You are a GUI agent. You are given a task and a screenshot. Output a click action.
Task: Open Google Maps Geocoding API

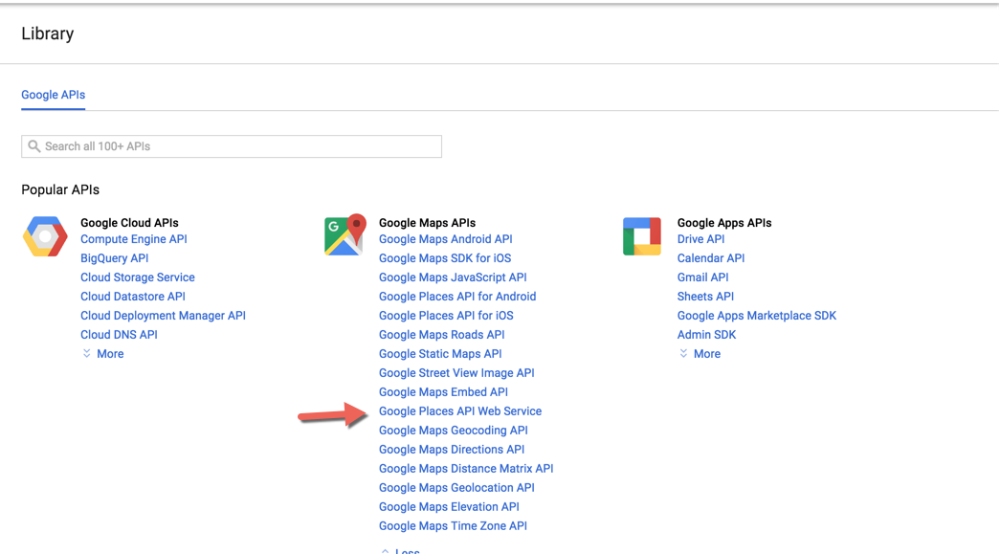[x=453, y=430]
